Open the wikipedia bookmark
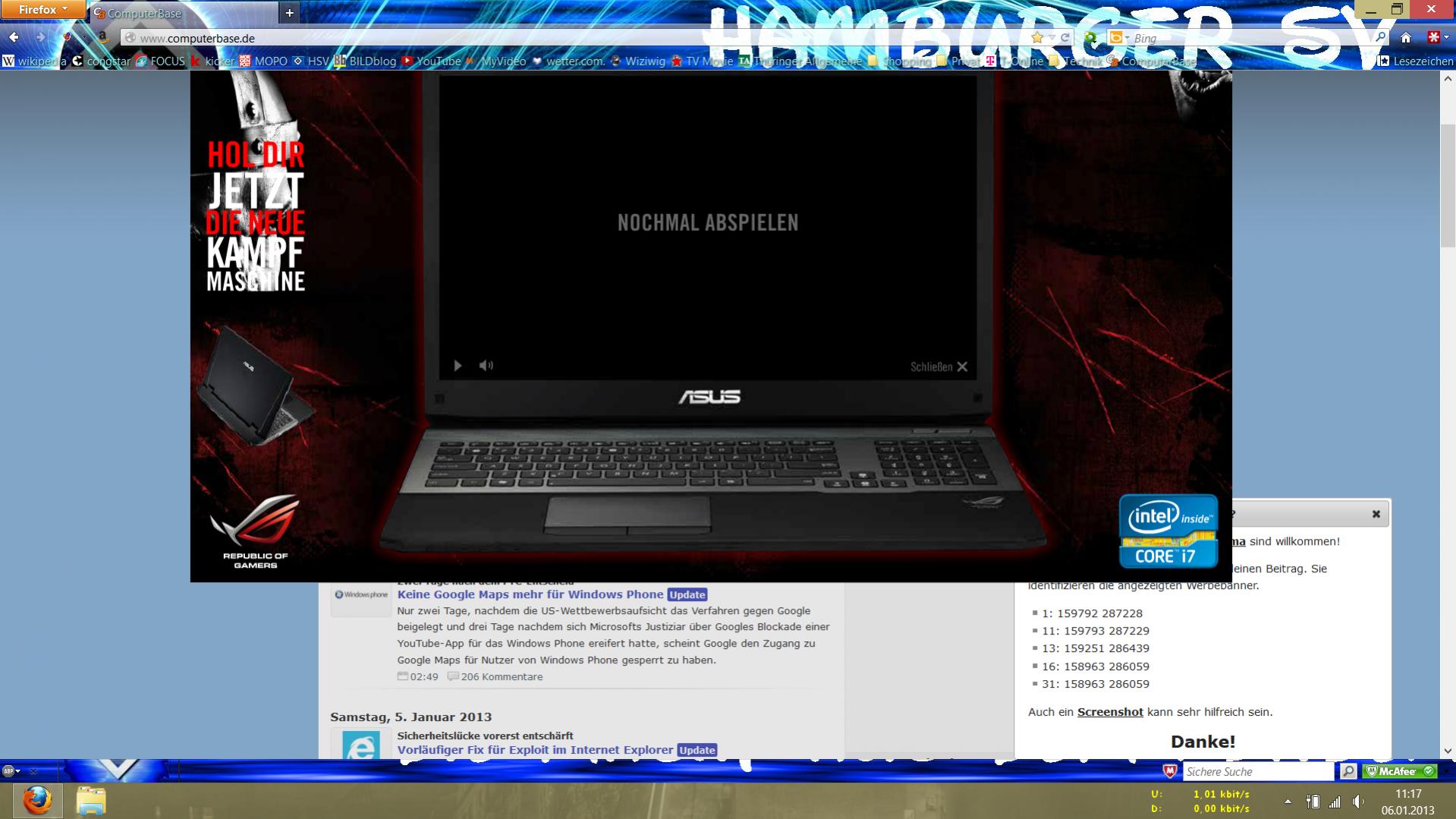 [35, 61]
